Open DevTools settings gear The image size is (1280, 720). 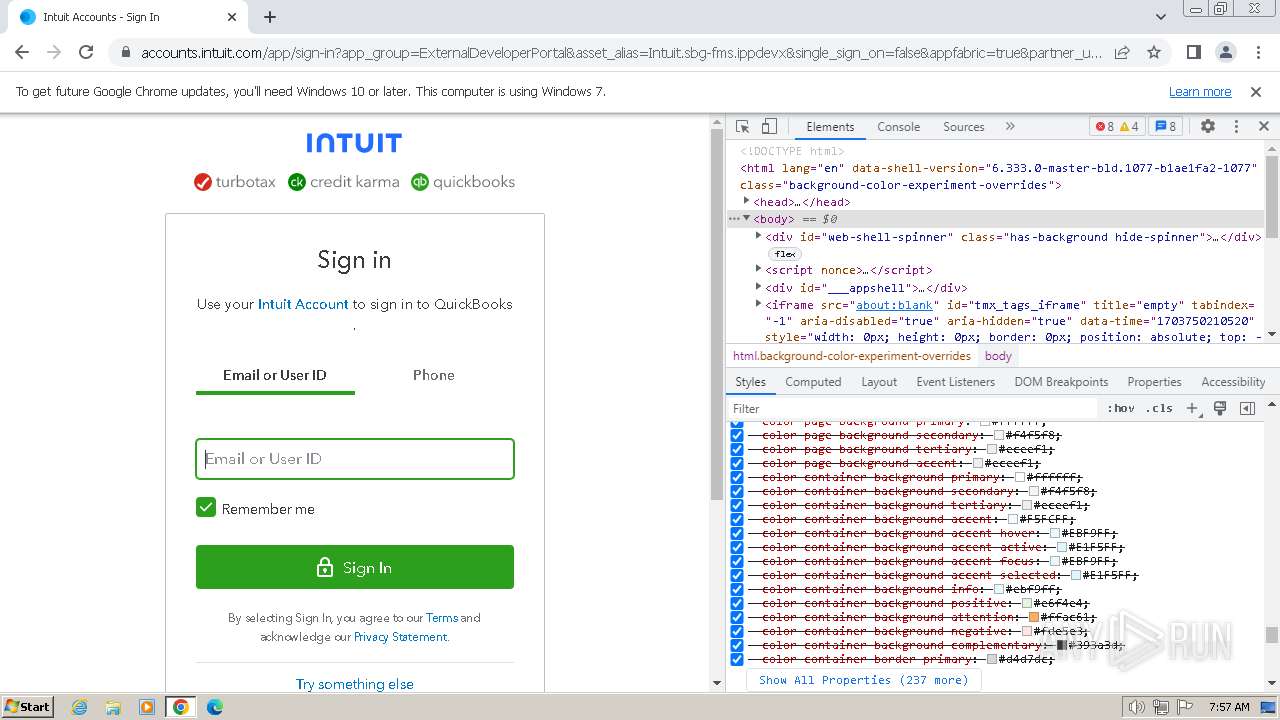pos(1208,127)
